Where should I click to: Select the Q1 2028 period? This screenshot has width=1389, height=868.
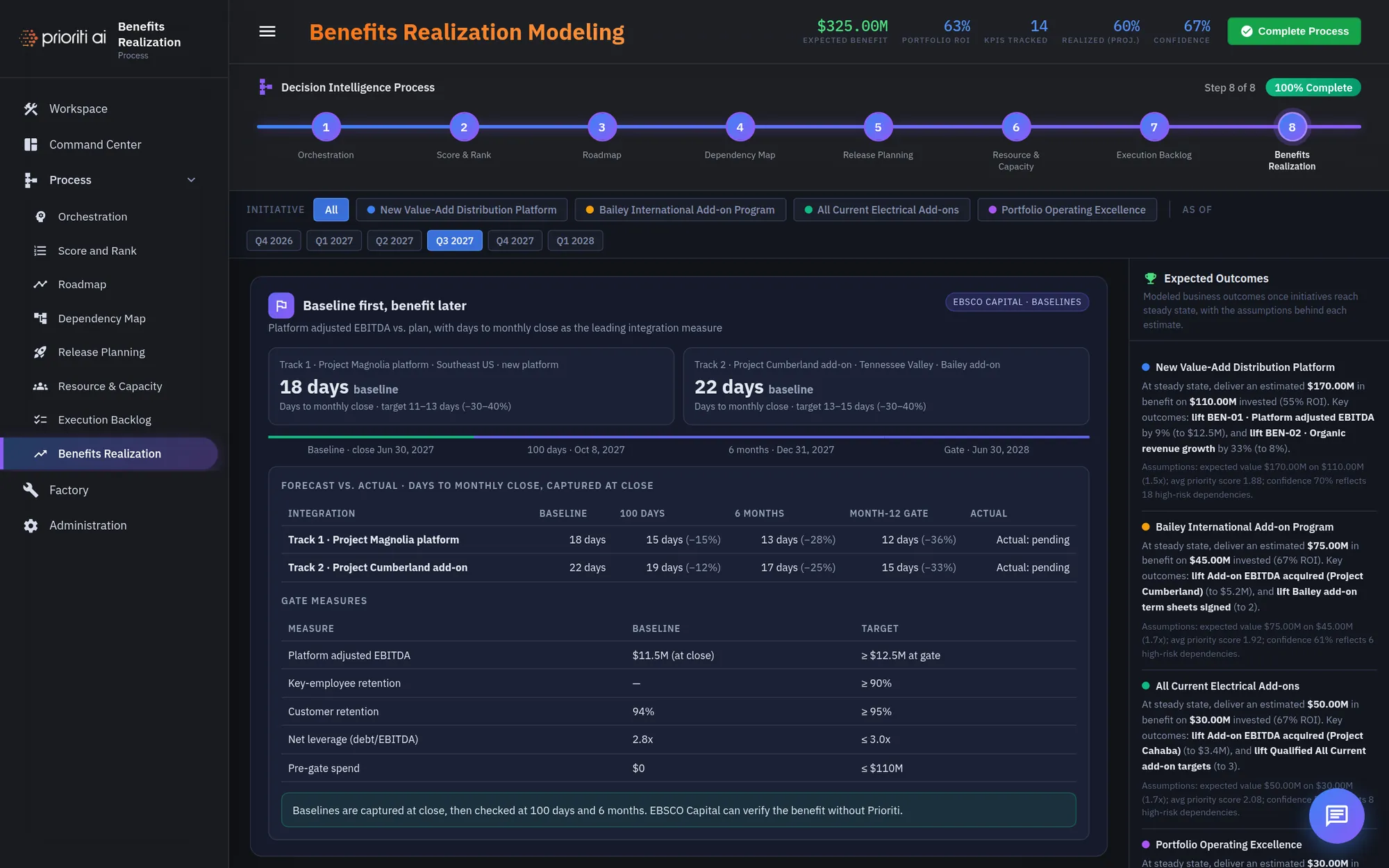(575, 241)
